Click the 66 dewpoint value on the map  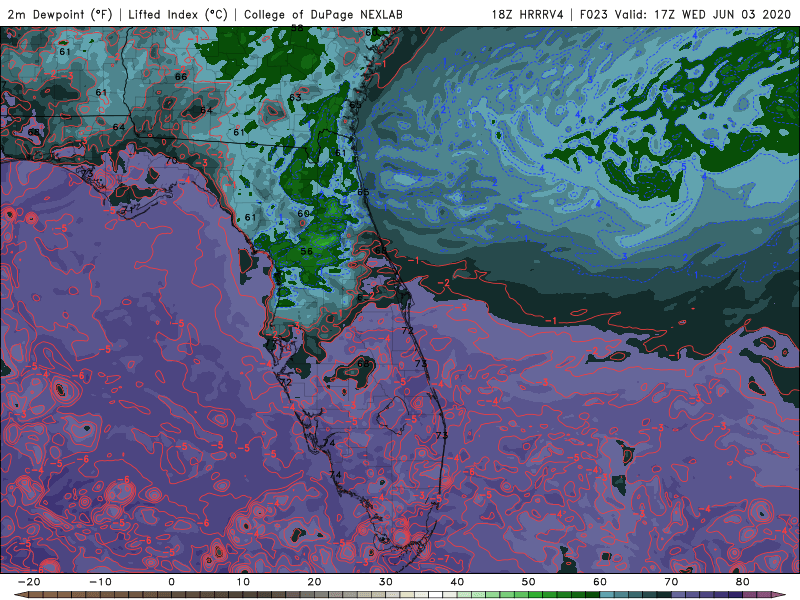coord(181,77)
